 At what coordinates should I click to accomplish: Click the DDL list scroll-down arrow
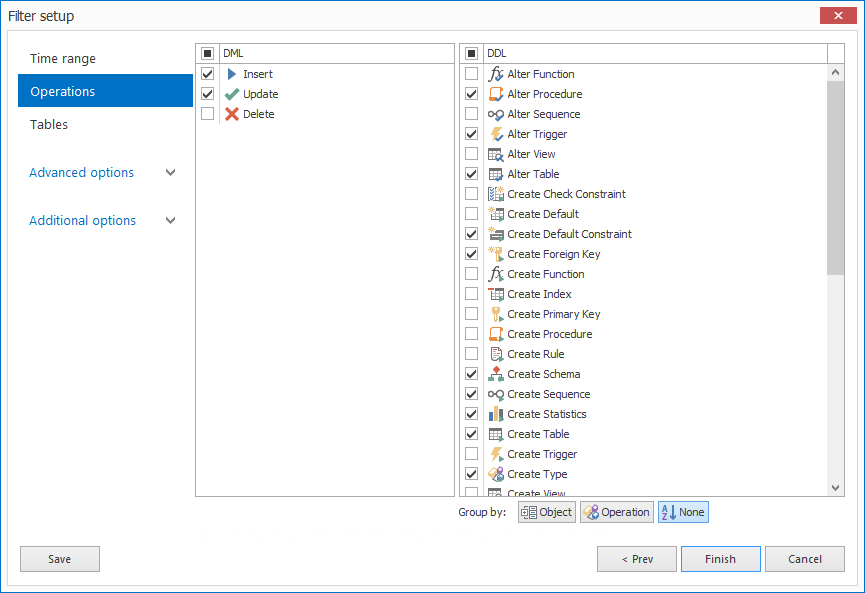[835, 488]
